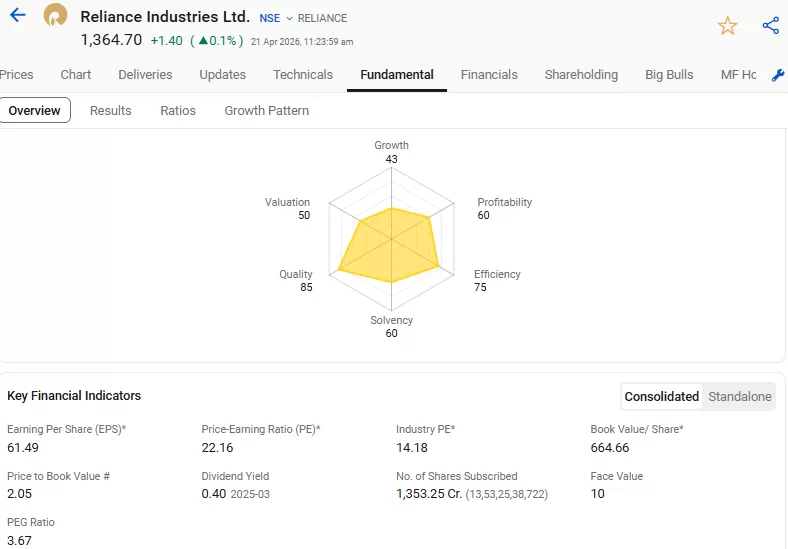The height and width of the screenshot is (549, 788).
Task: Open the Financials tab
Action: point(489,75)
